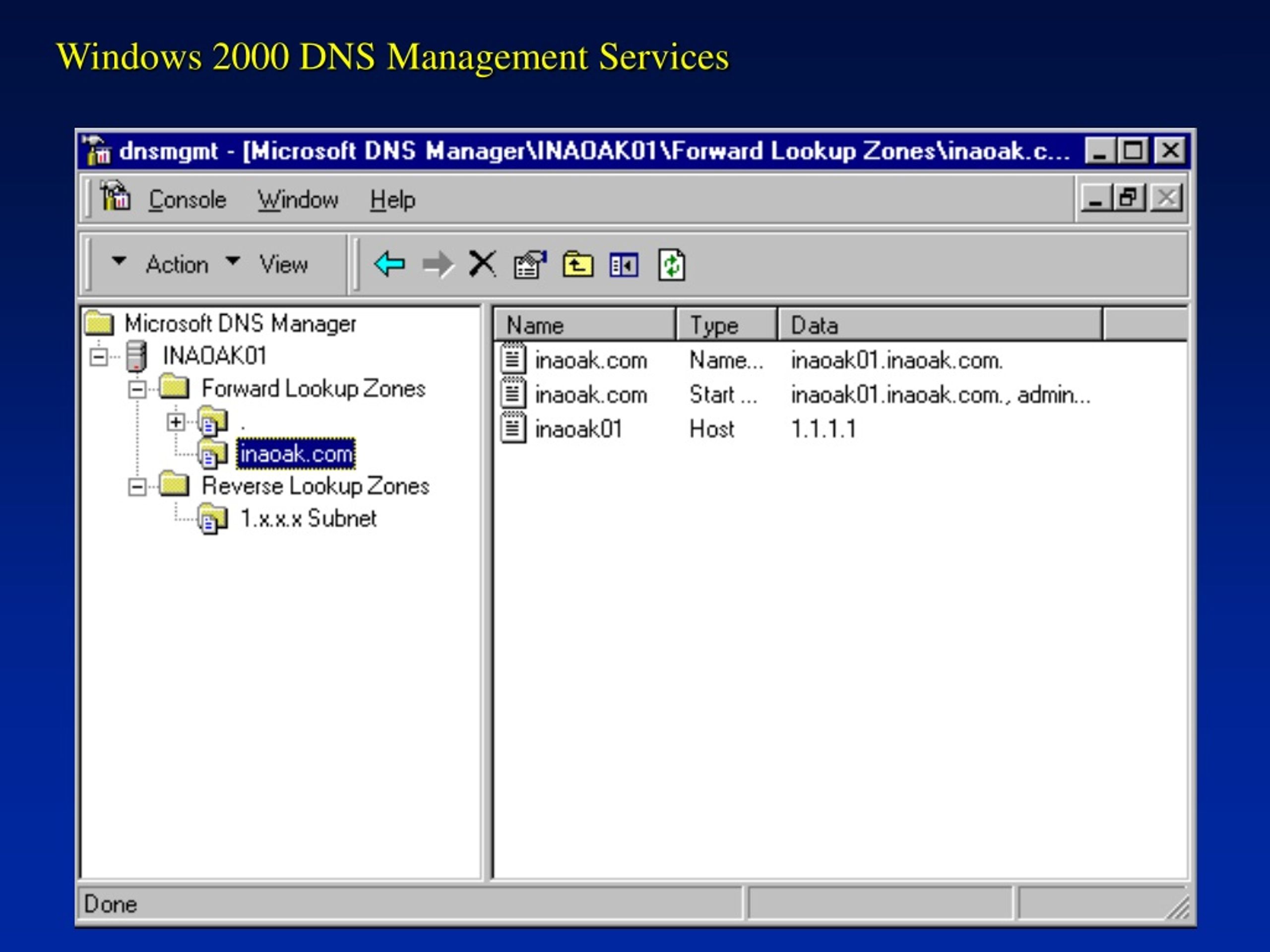Sort by the Data column header
1270x952 pixels.
[x=940, y=325]
